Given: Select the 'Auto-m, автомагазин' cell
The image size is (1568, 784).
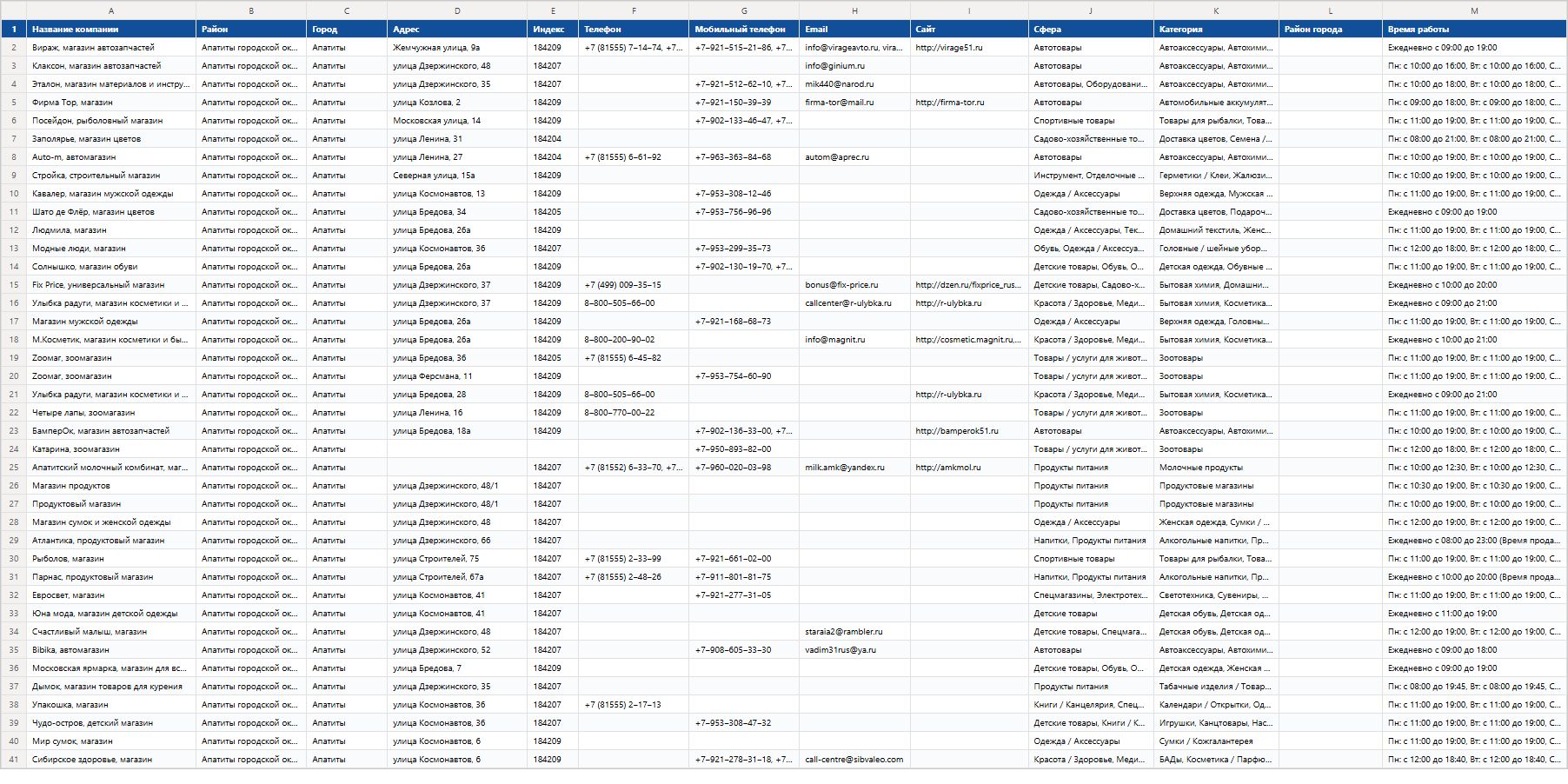Looking at the screenshot, I should pos(111,157).
